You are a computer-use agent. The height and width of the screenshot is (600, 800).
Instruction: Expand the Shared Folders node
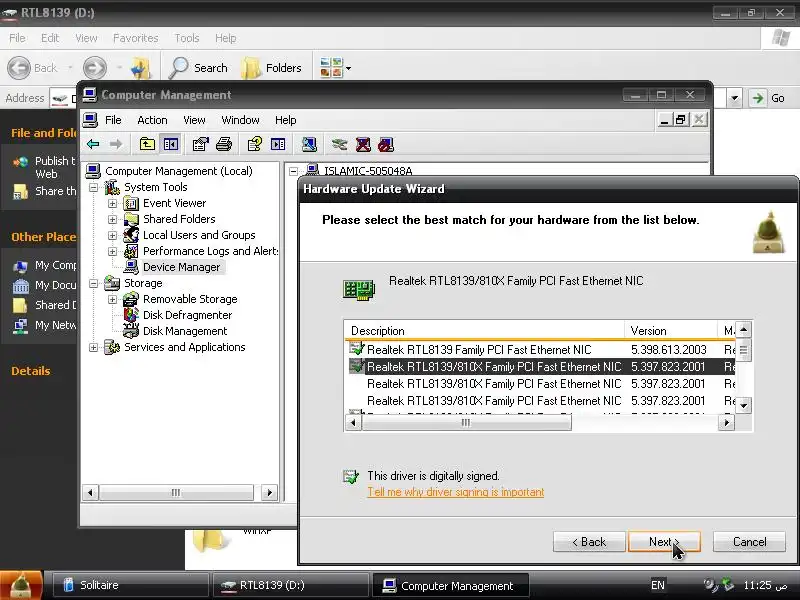point(112,219)
